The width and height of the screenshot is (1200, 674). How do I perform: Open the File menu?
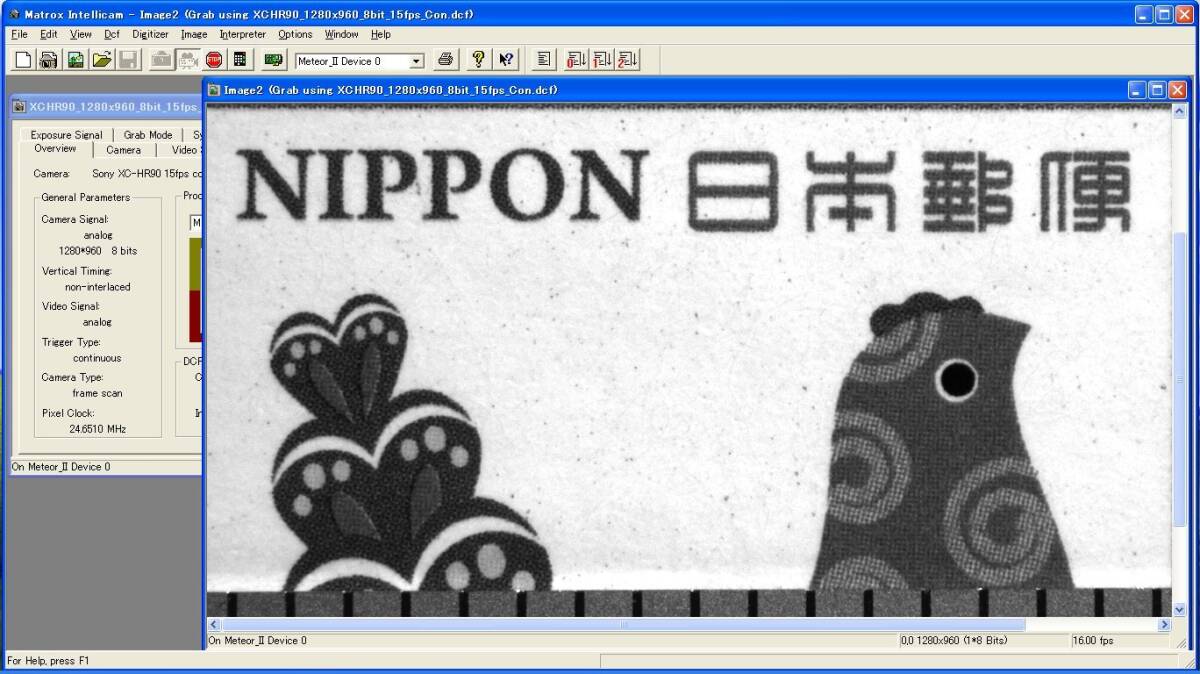19,34
